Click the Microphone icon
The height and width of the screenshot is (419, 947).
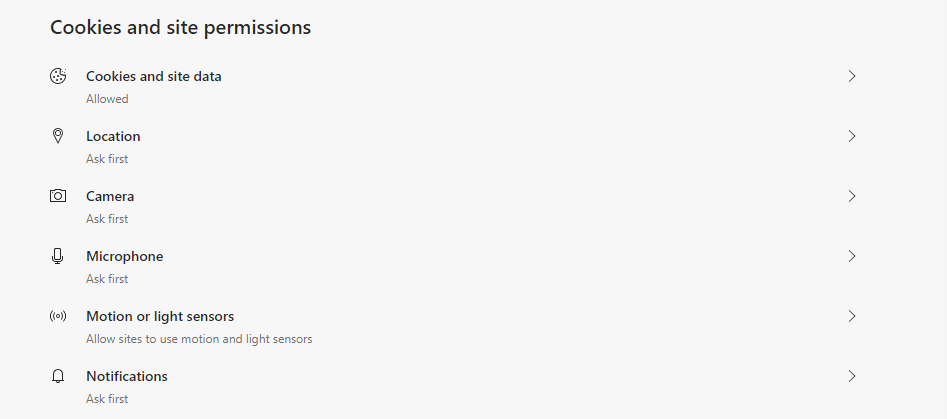(x=58, y=256)
